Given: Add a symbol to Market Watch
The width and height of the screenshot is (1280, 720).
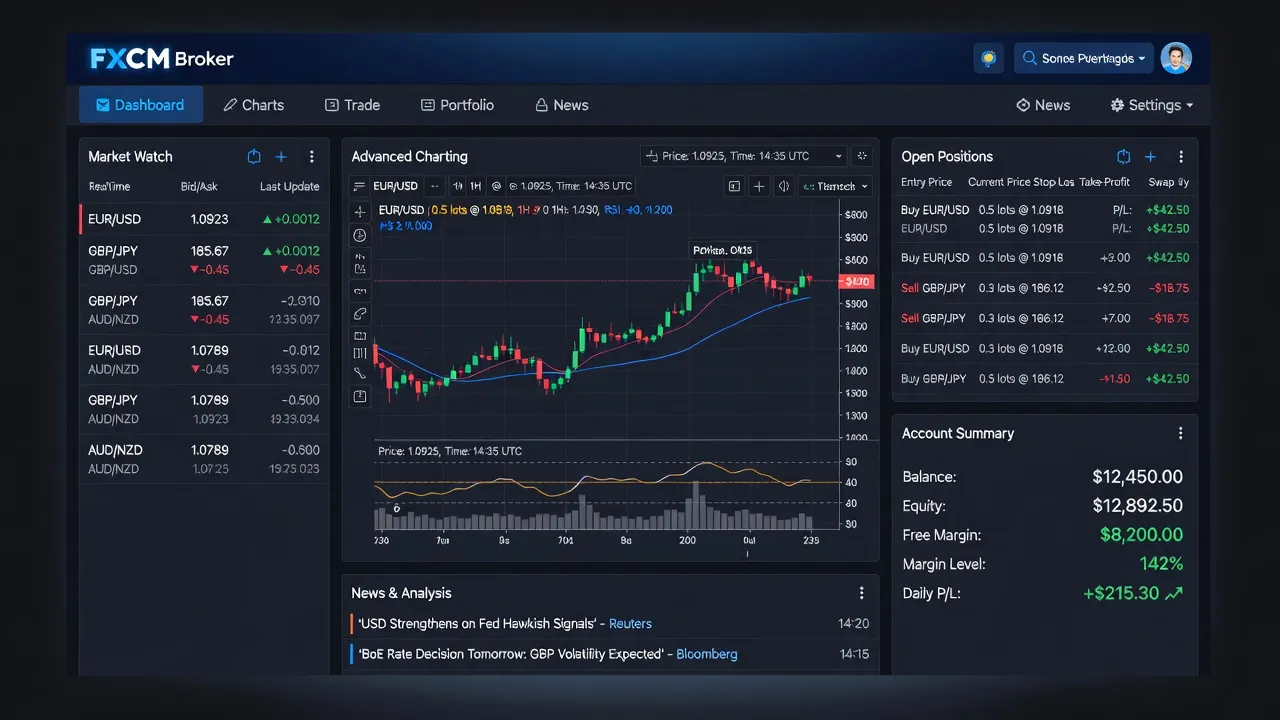Looking at the screenshot, I should (281, 157).
